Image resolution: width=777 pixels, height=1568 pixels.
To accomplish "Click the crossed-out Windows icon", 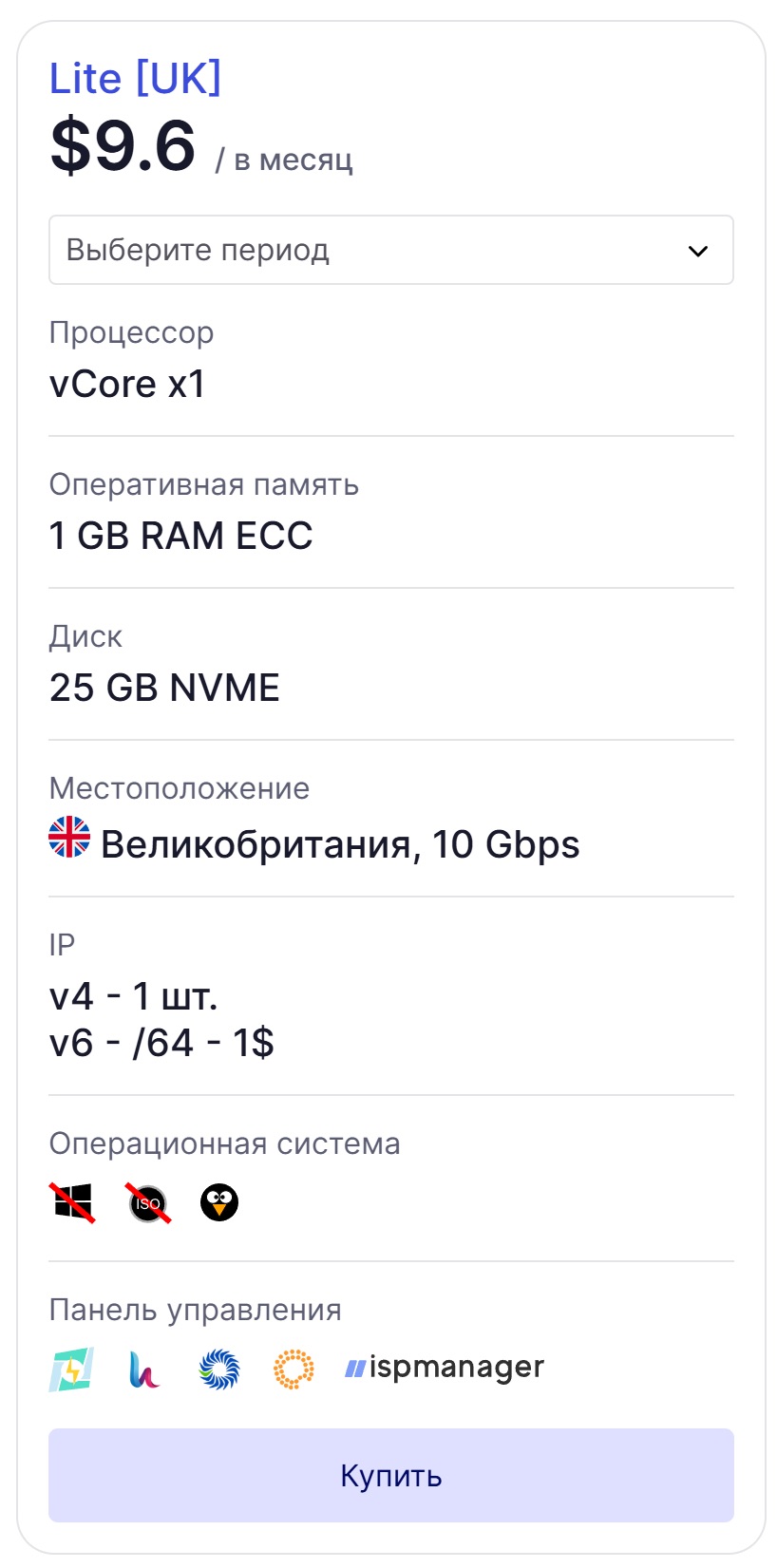I will tap(73, 1202).
